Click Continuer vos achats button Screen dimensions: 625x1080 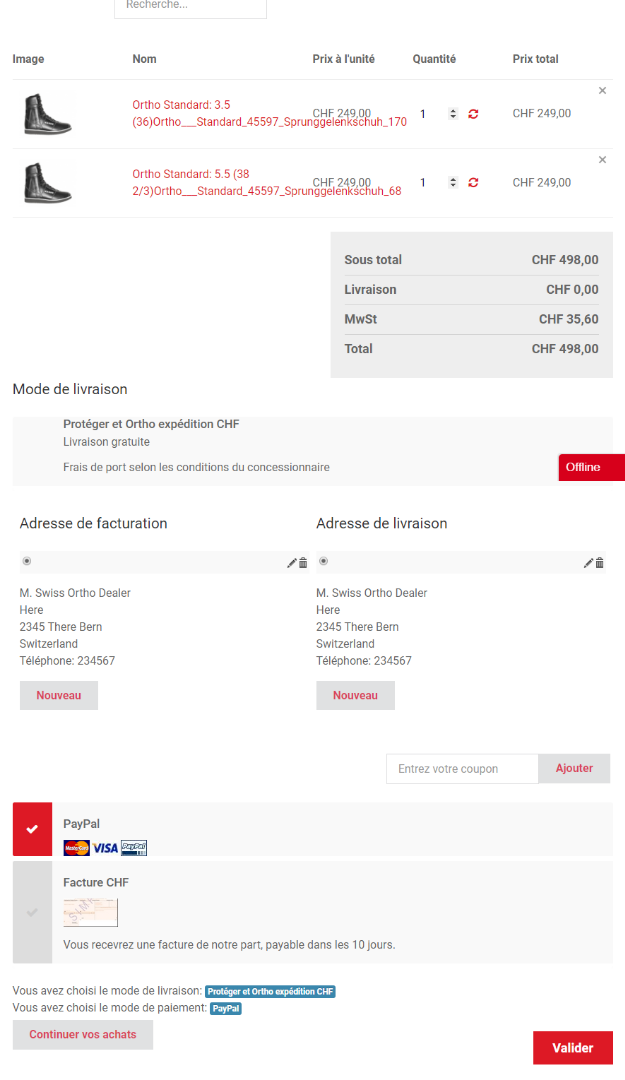(x=83, y=1035)
